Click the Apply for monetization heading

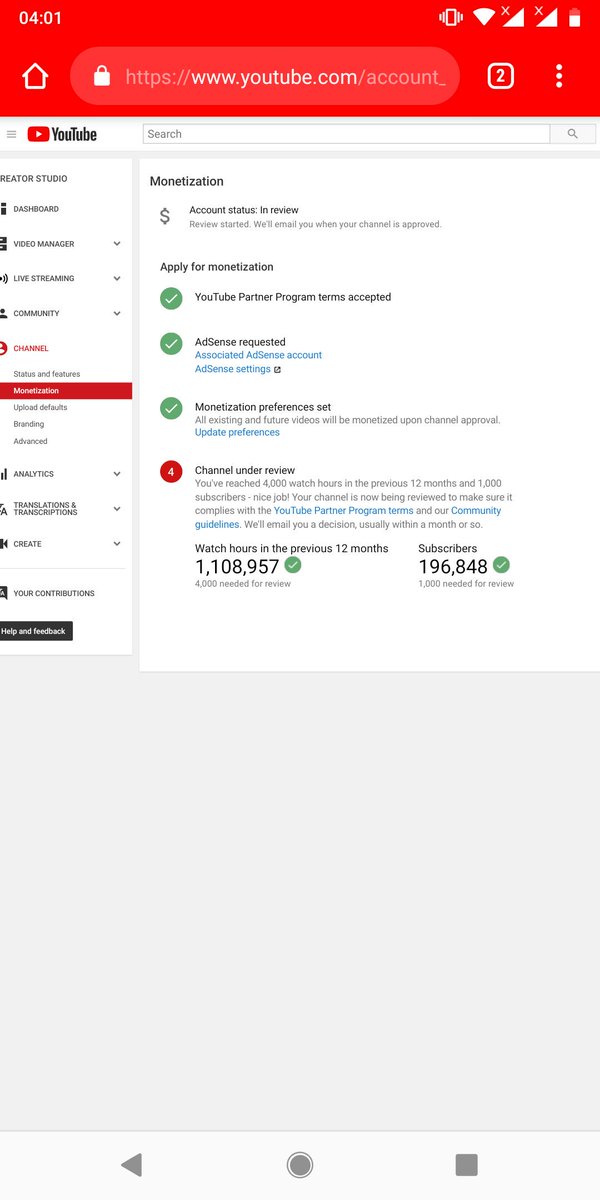tap(217, 267)
